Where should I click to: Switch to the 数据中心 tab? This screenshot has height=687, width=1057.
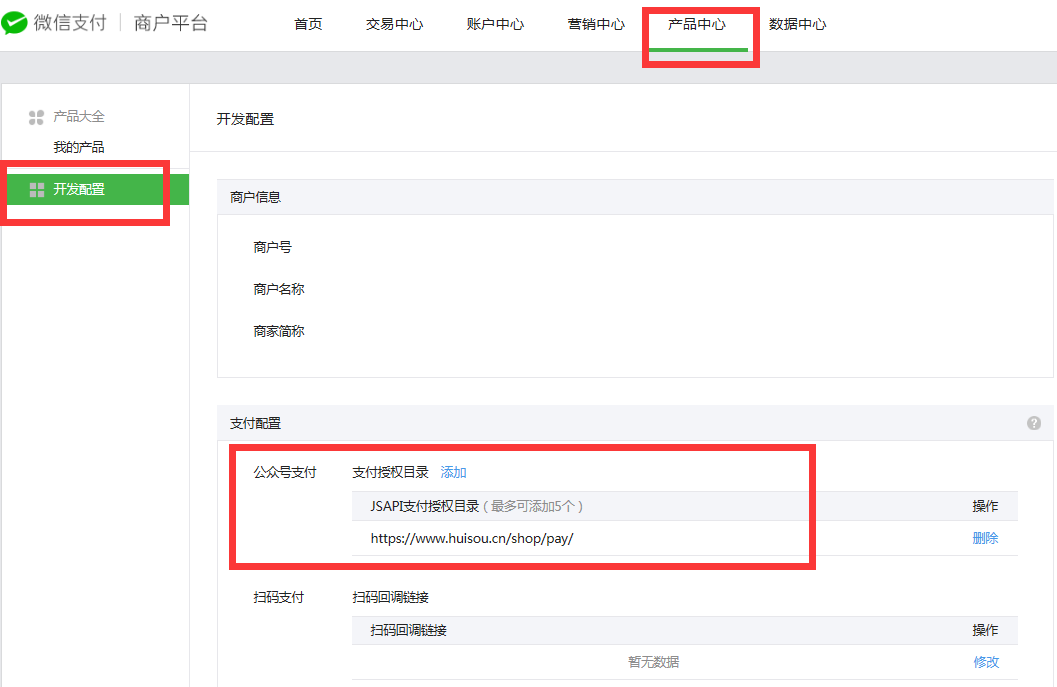[x=797, y=24]
